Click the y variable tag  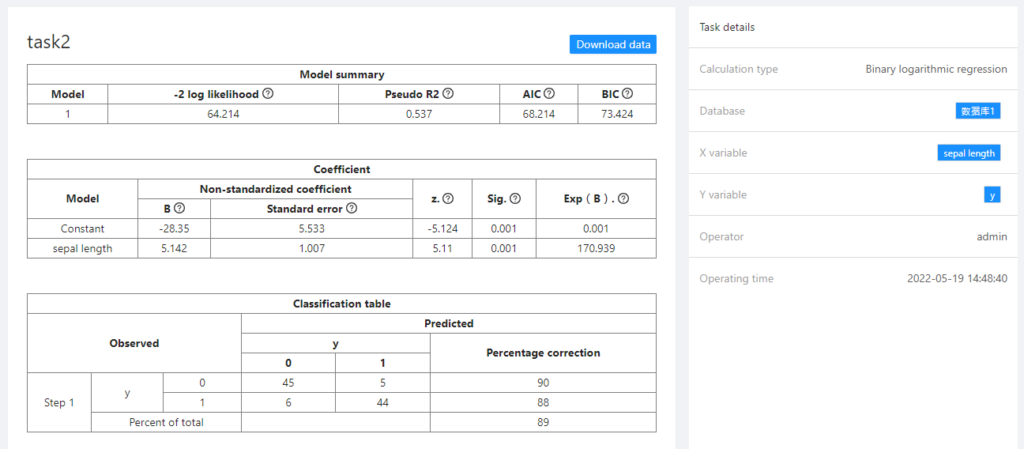click(x=992, y=195)
